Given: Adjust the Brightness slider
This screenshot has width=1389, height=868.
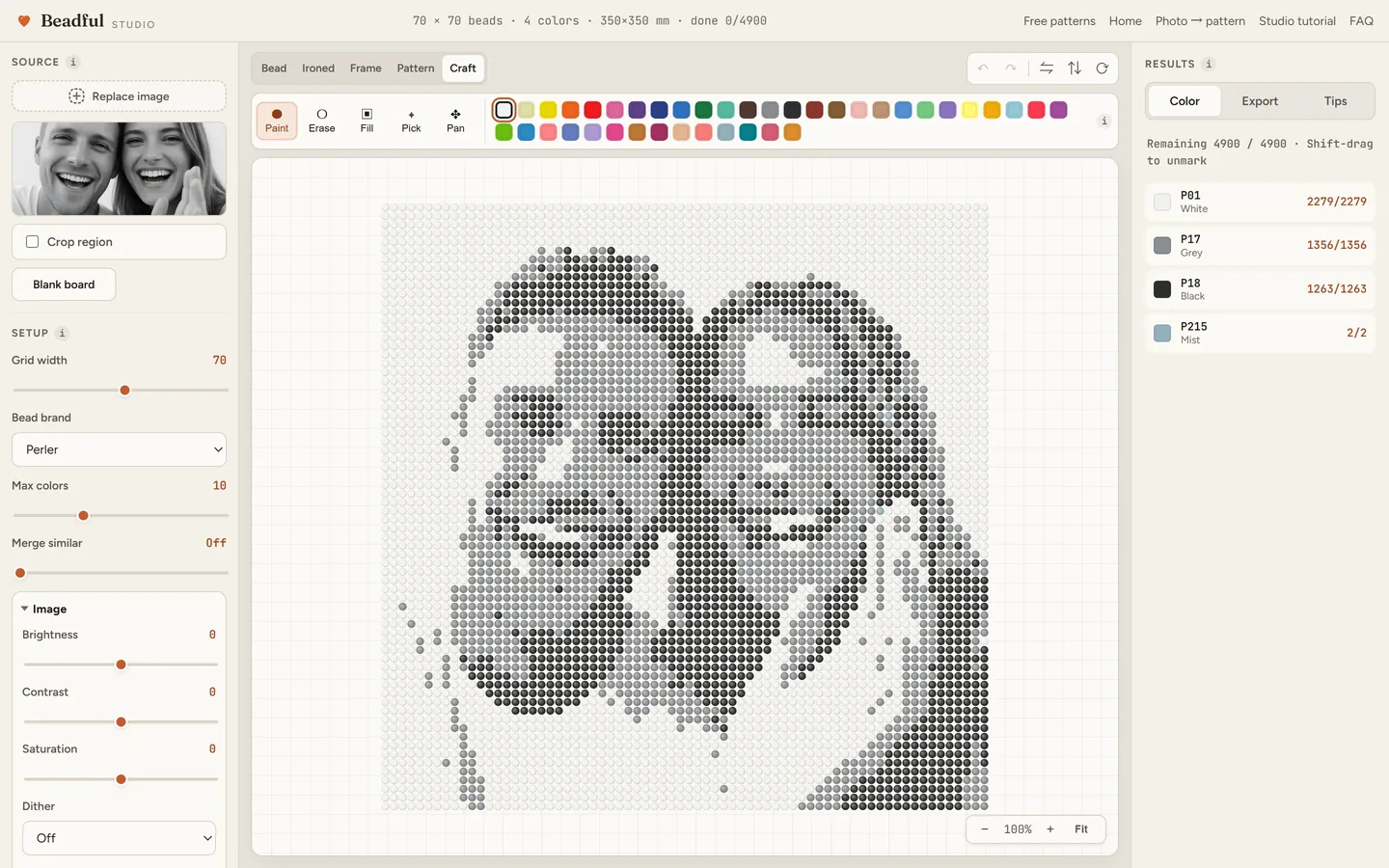Looking at the screenshot, I should click(121, 665).
